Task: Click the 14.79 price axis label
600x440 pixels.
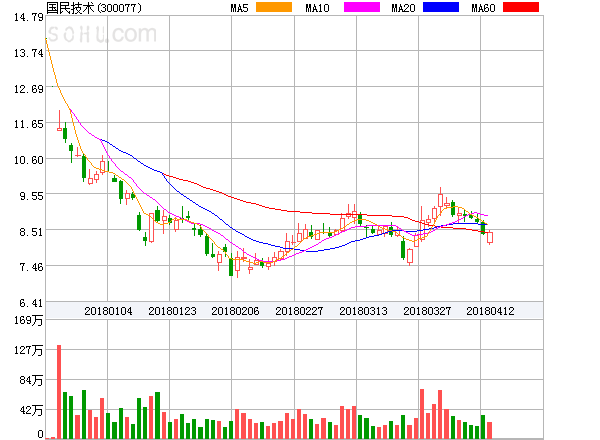Action: point(29,17)
